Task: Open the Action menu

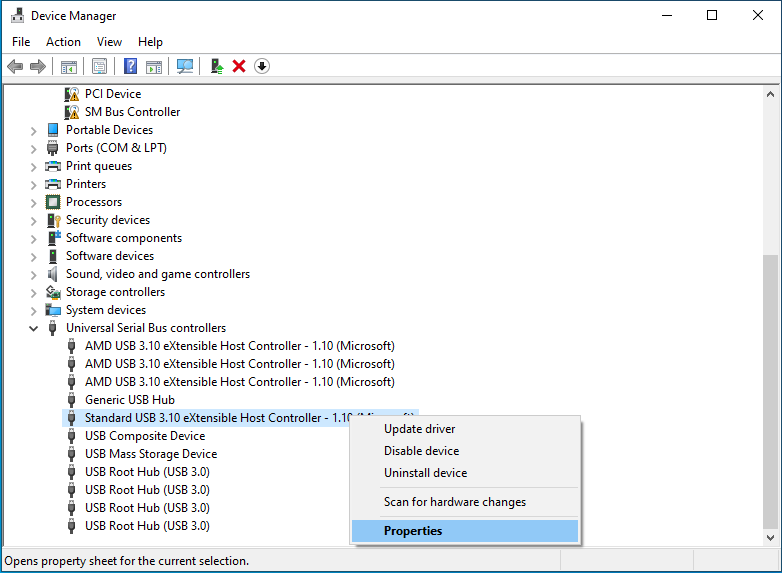Action: coord(63,42)
